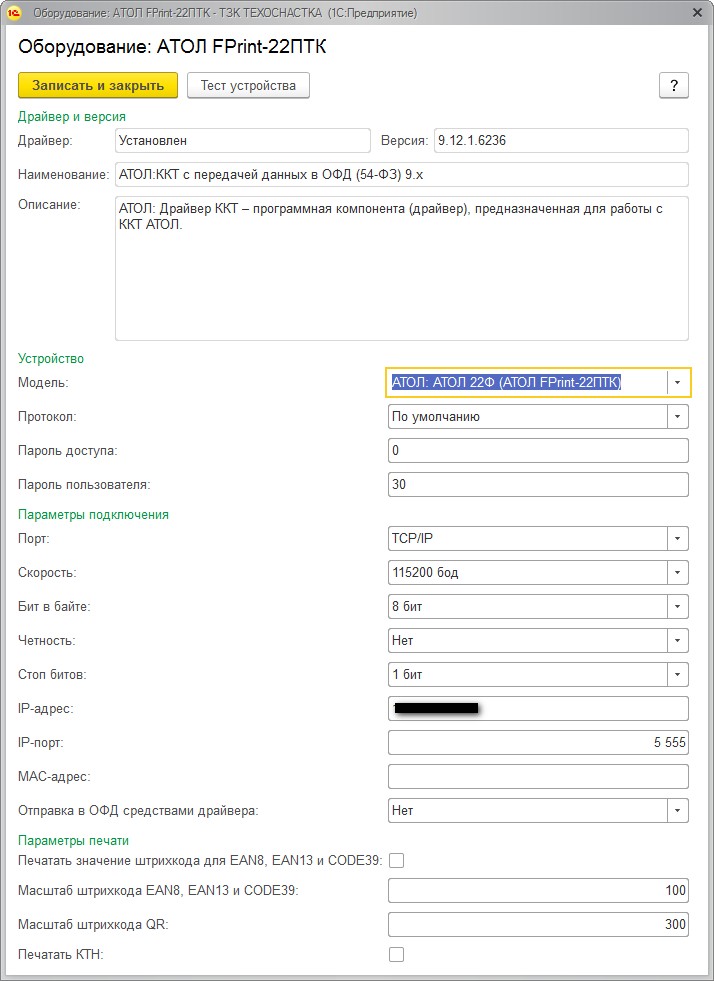Click the 'Оборудование: АТОЛ FPrint-22ПТК' form title
714x981 pixels.
click(172, 47)
